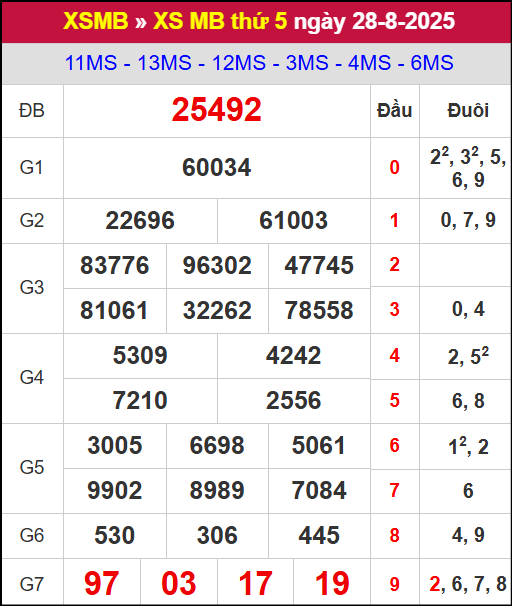Click G3 number 78558
512x606 pixels.
(319, 310)
